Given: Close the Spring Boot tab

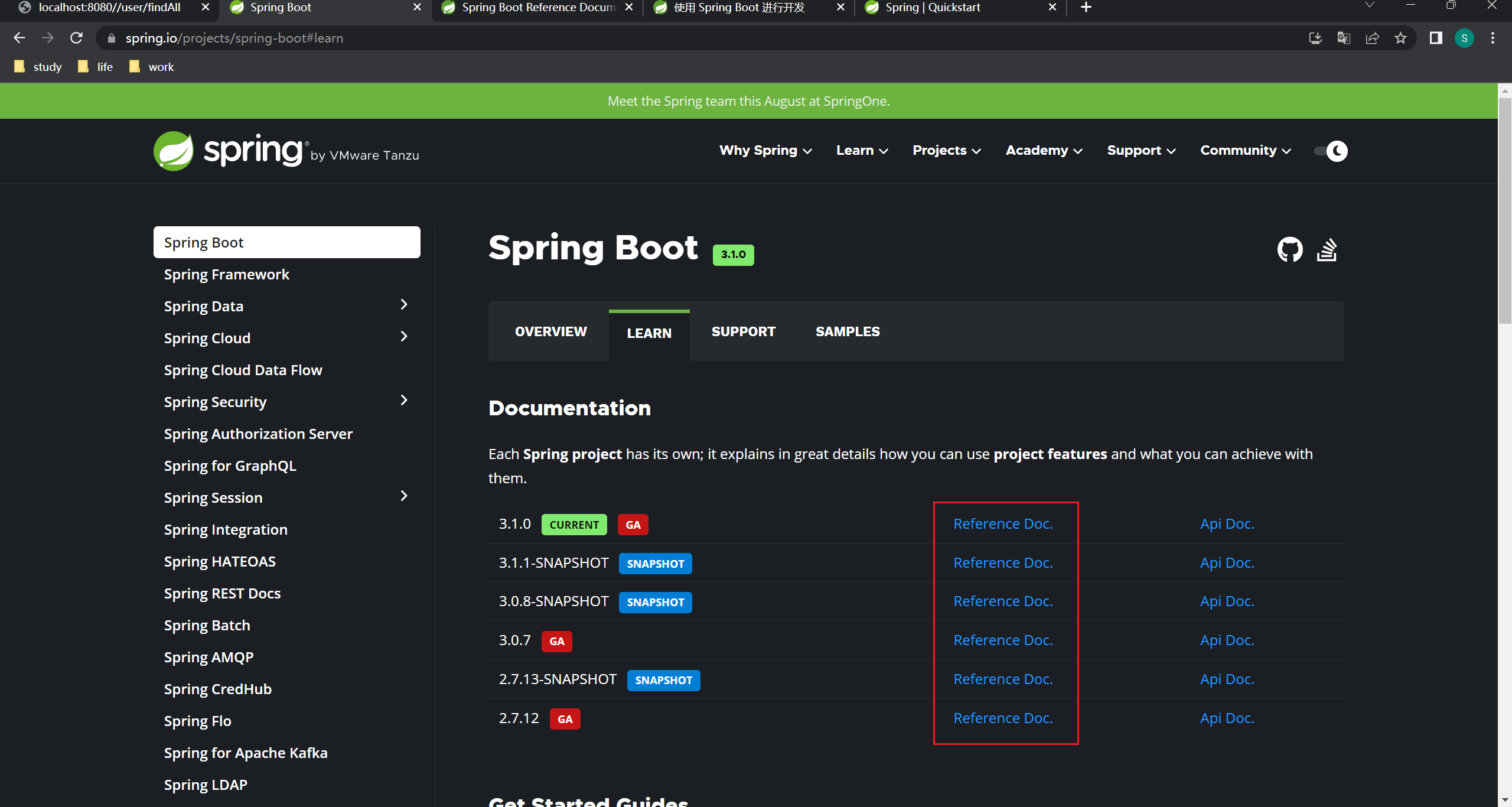Looking at the screenshot, I should 417,7.
